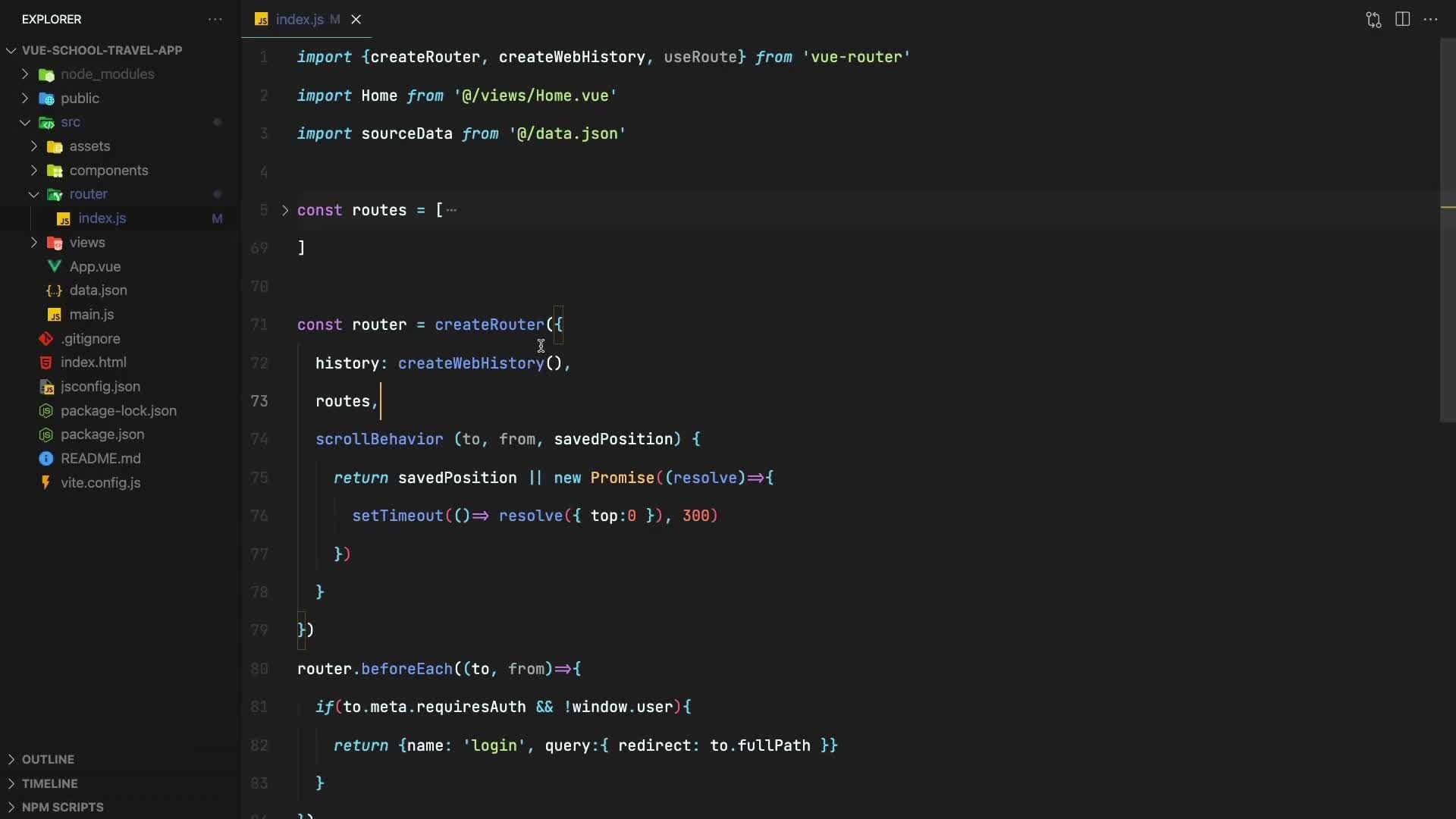Image resolution: width=1456 pixels, height=819 pixels.
Task: Switch to the index.js tab
Action: coord(299,20)
